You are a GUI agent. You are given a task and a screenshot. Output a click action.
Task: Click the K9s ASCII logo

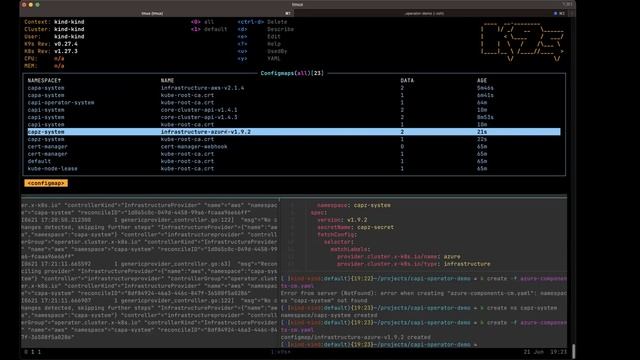(522, 42)
